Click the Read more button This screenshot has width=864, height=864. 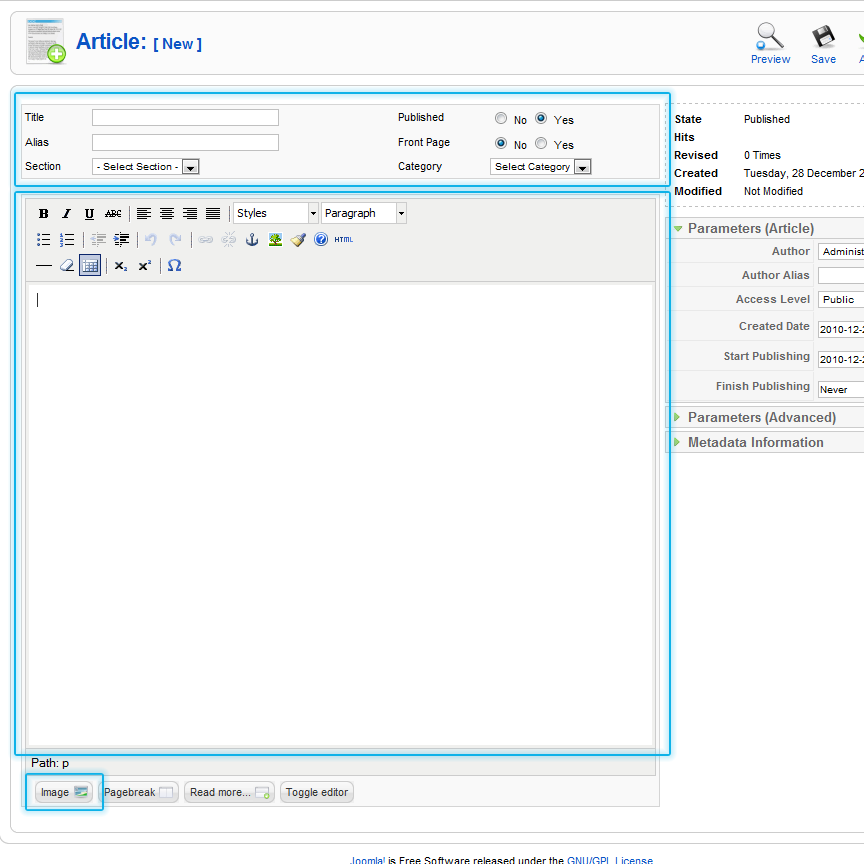pyautogui.click(x=229, y=792)
